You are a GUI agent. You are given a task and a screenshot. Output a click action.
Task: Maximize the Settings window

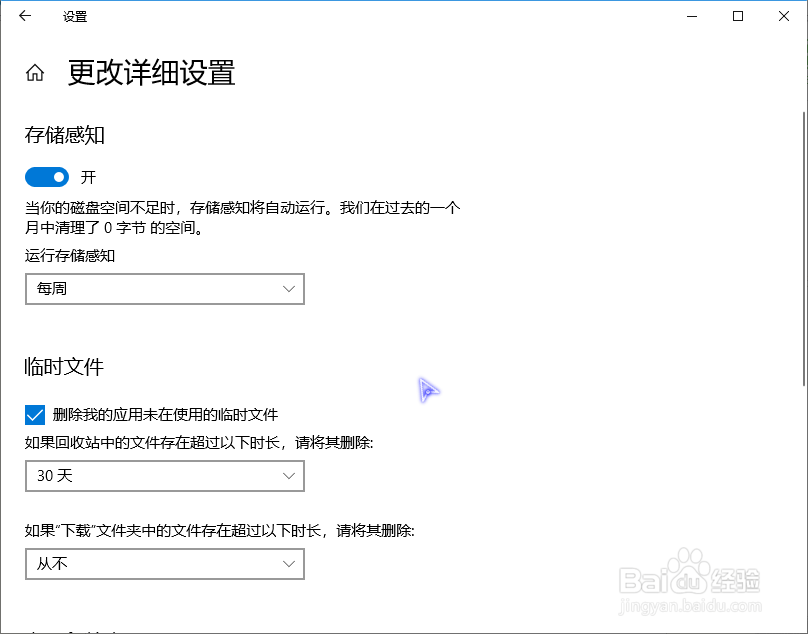[738, 16]
